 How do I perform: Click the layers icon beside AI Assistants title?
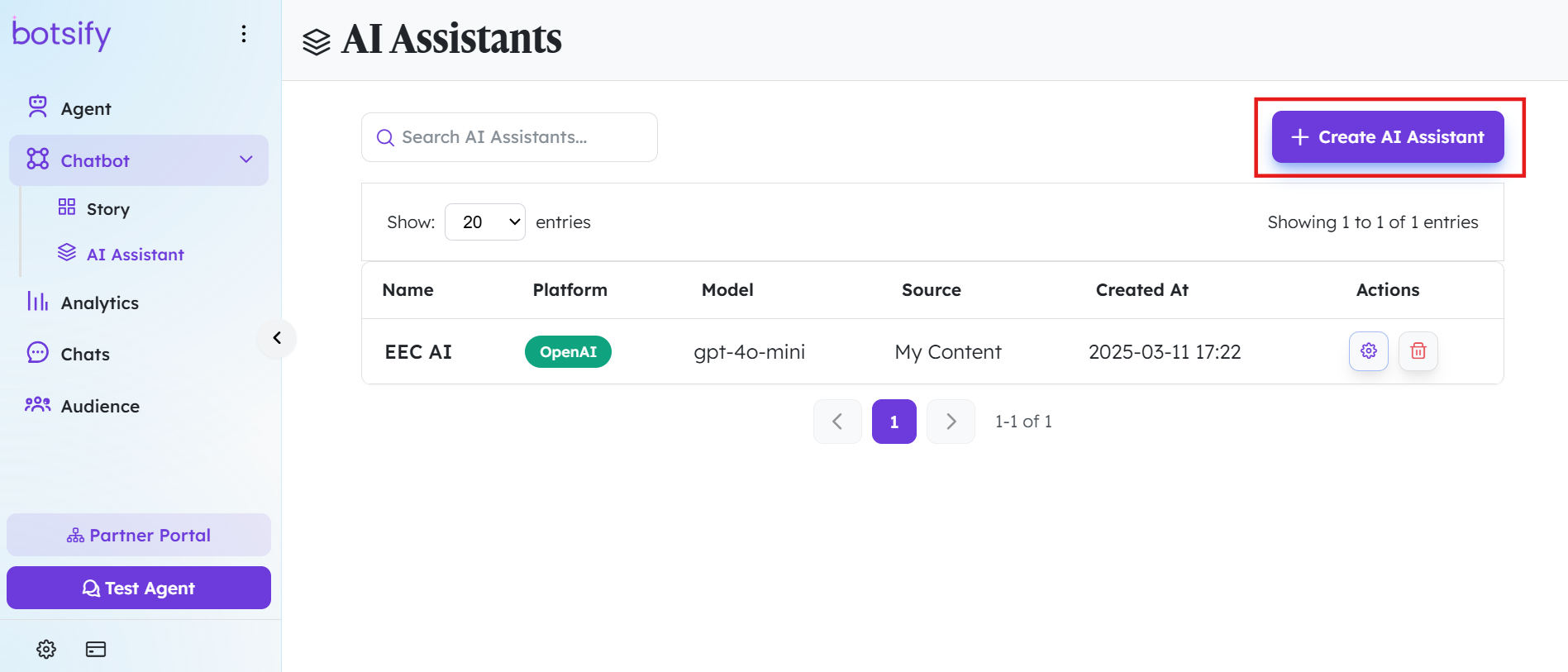pyautogui.click(x=317, y=41)
